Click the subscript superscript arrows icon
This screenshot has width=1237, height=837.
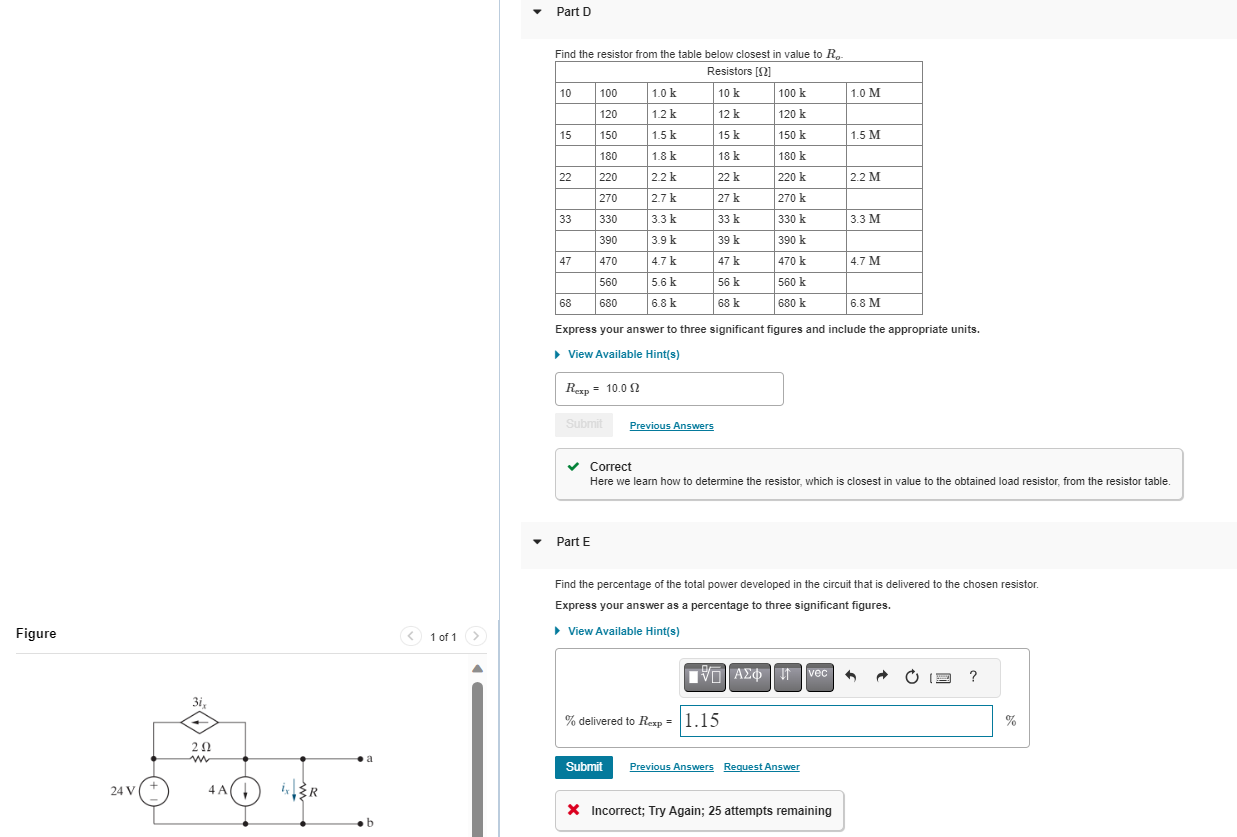(x=788, y=677)
